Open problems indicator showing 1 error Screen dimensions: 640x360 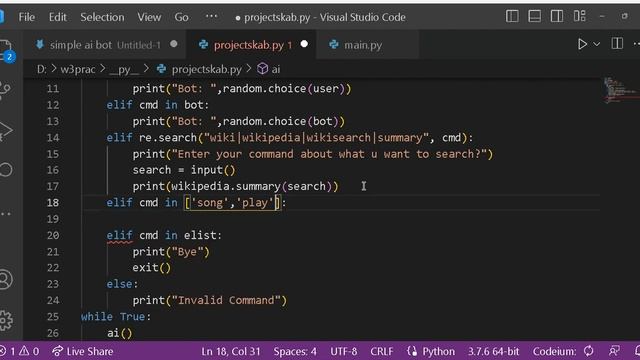[x=8, y=351]
